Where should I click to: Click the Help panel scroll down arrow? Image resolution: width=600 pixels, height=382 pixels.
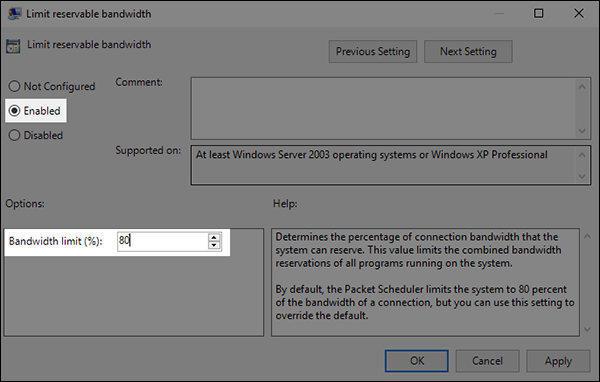pos(587,329)
